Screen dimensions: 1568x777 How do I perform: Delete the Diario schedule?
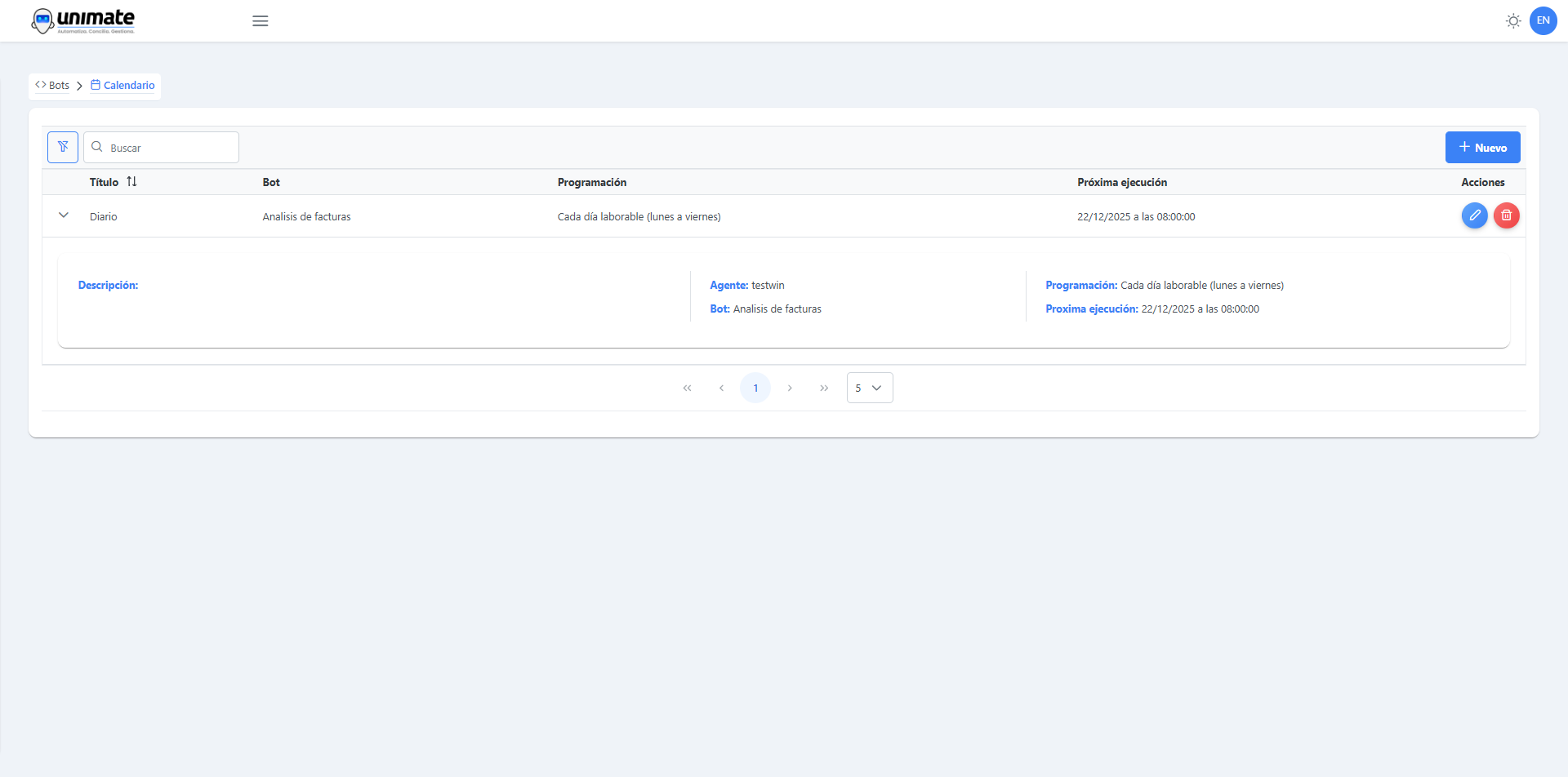[x=1506, y=215]
